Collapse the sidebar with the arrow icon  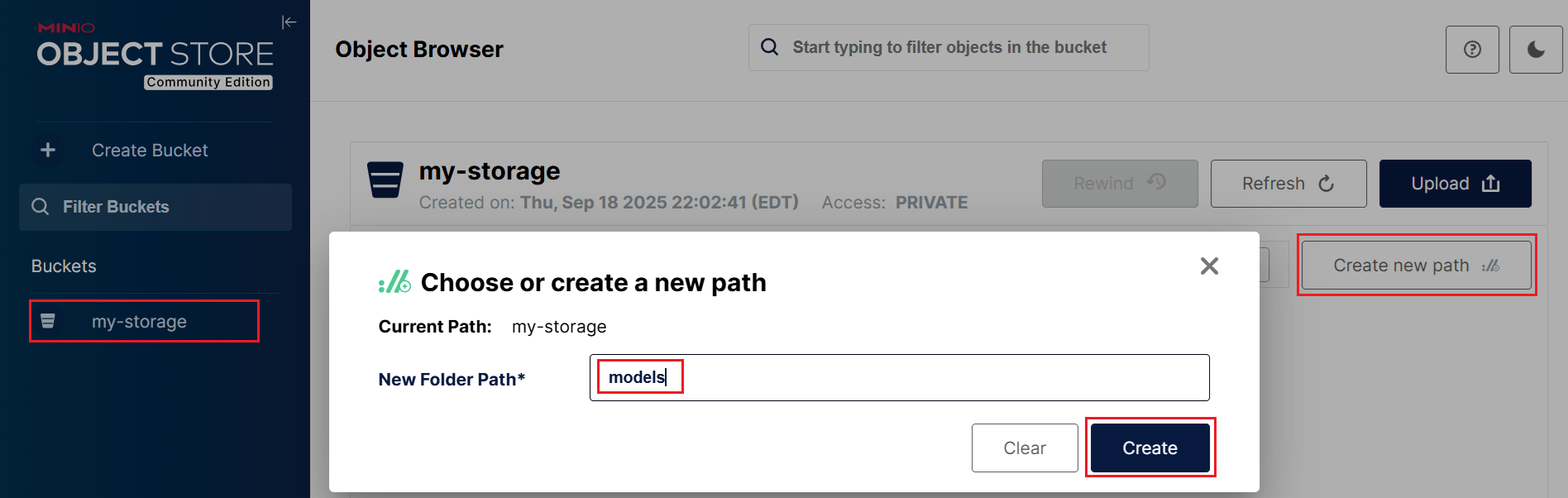click(x=289, y=22)
